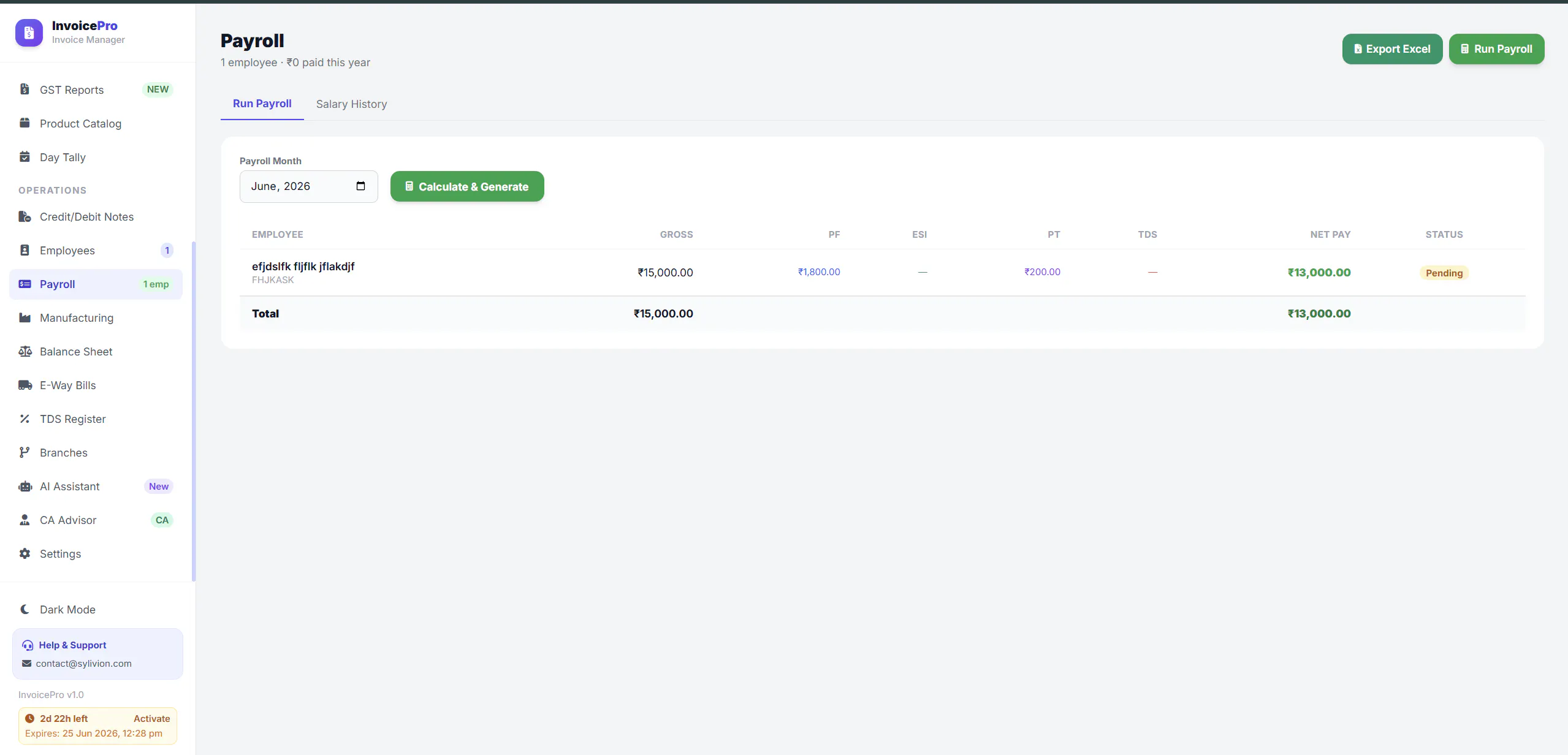Click the TDS Register percent icon
Screen dimensions: 1568x755
[x=25, y=419]
